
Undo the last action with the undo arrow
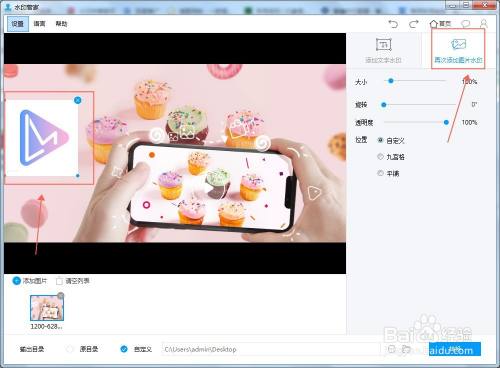393,24
